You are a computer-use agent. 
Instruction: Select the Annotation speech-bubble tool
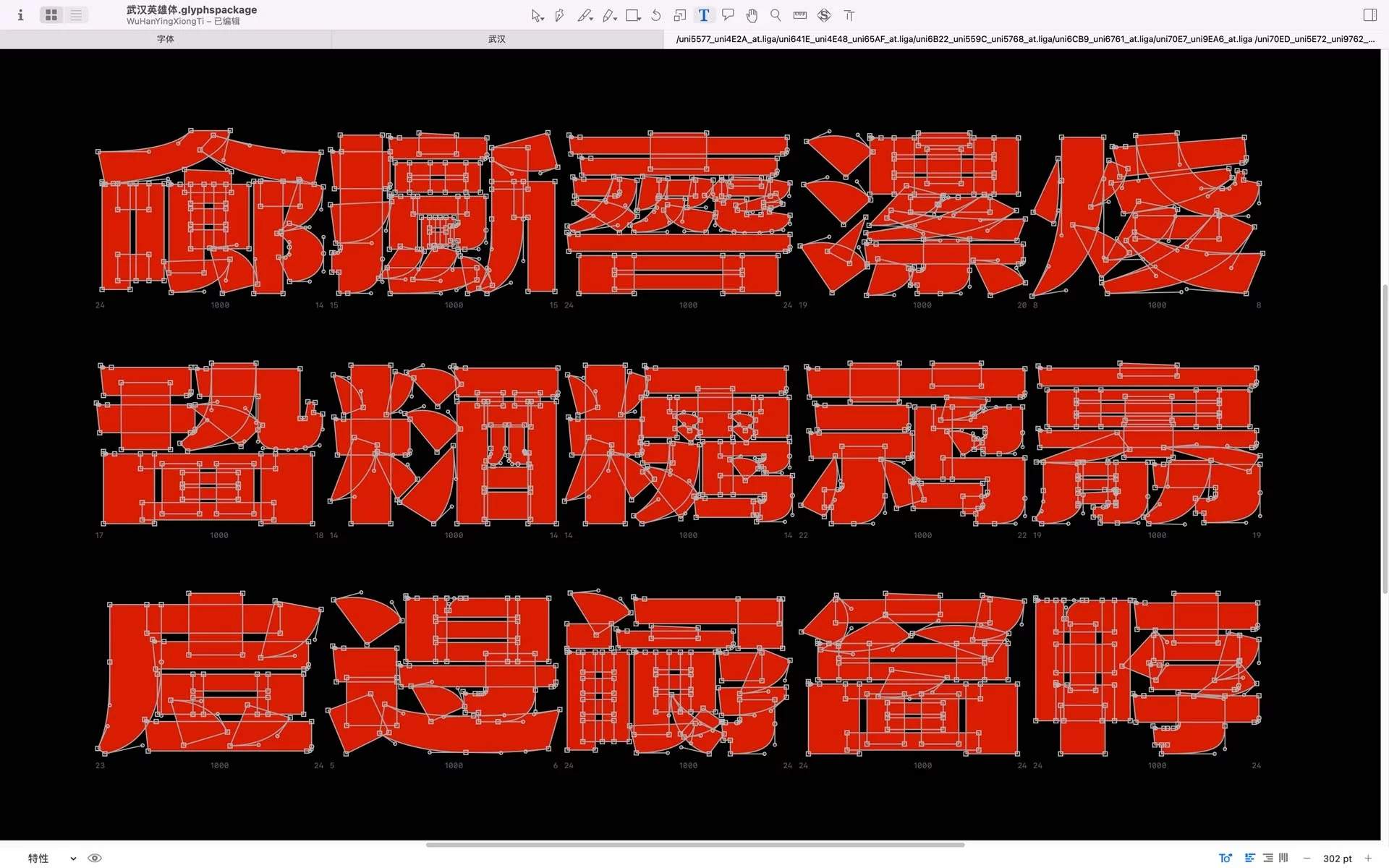point(728,15)
